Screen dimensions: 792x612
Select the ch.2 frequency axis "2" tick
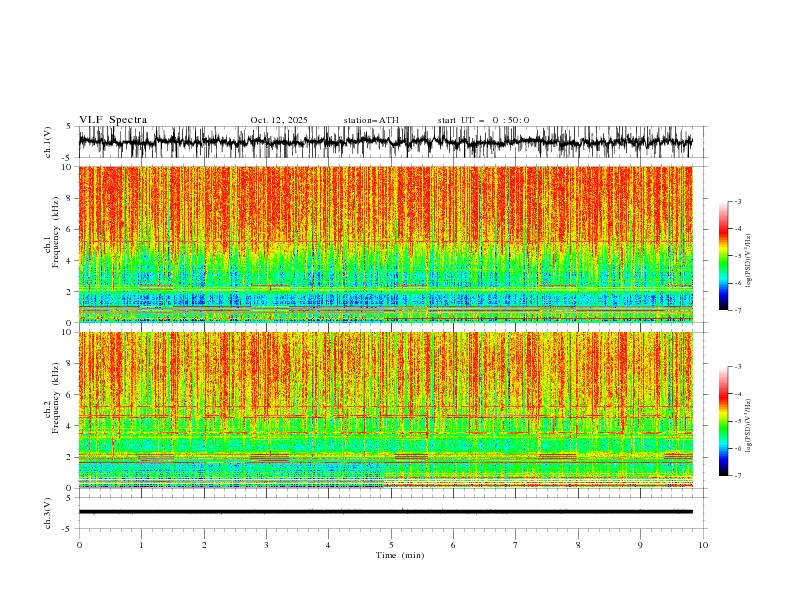(x=71, y=457)
